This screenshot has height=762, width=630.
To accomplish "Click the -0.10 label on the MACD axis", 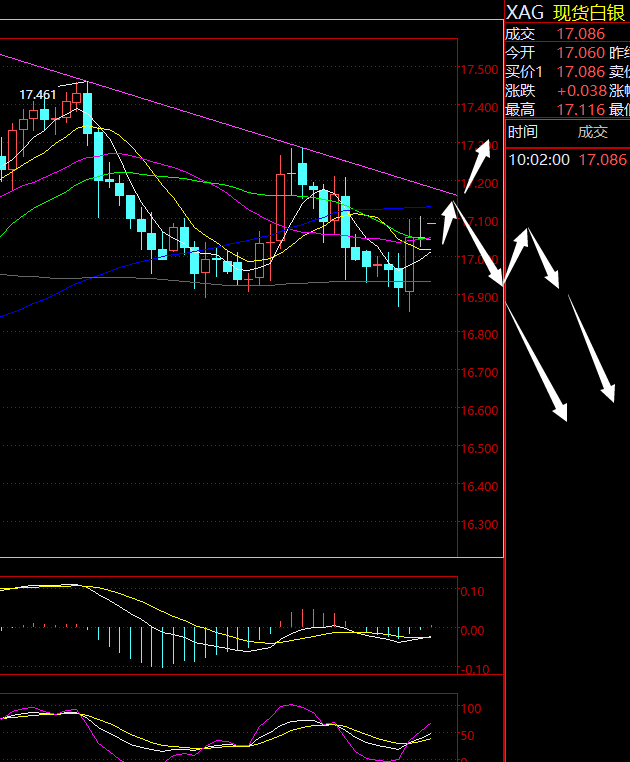I will 475,670.
